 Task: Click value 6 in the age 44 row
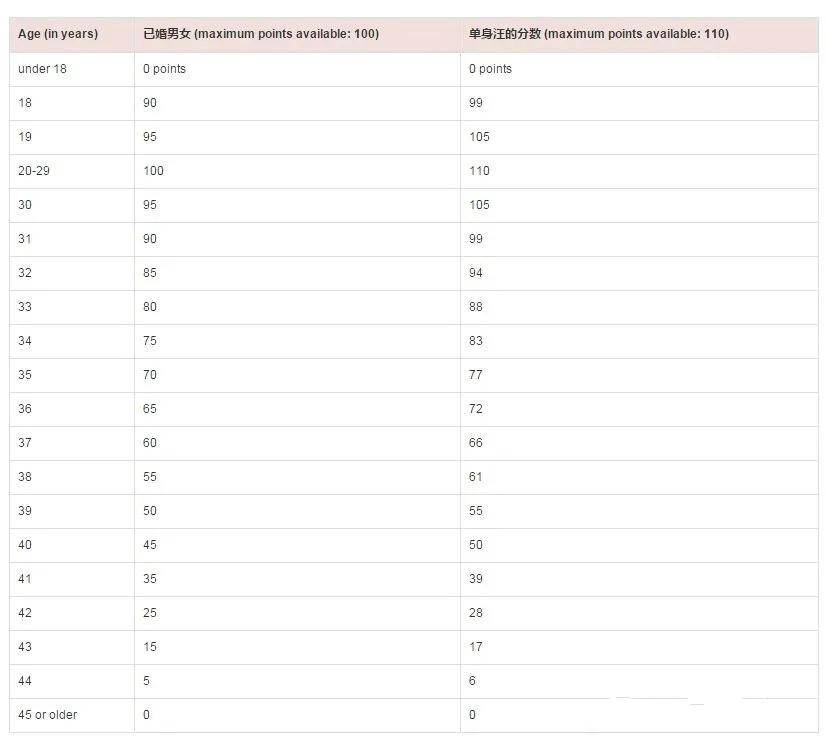coord(472,681)
